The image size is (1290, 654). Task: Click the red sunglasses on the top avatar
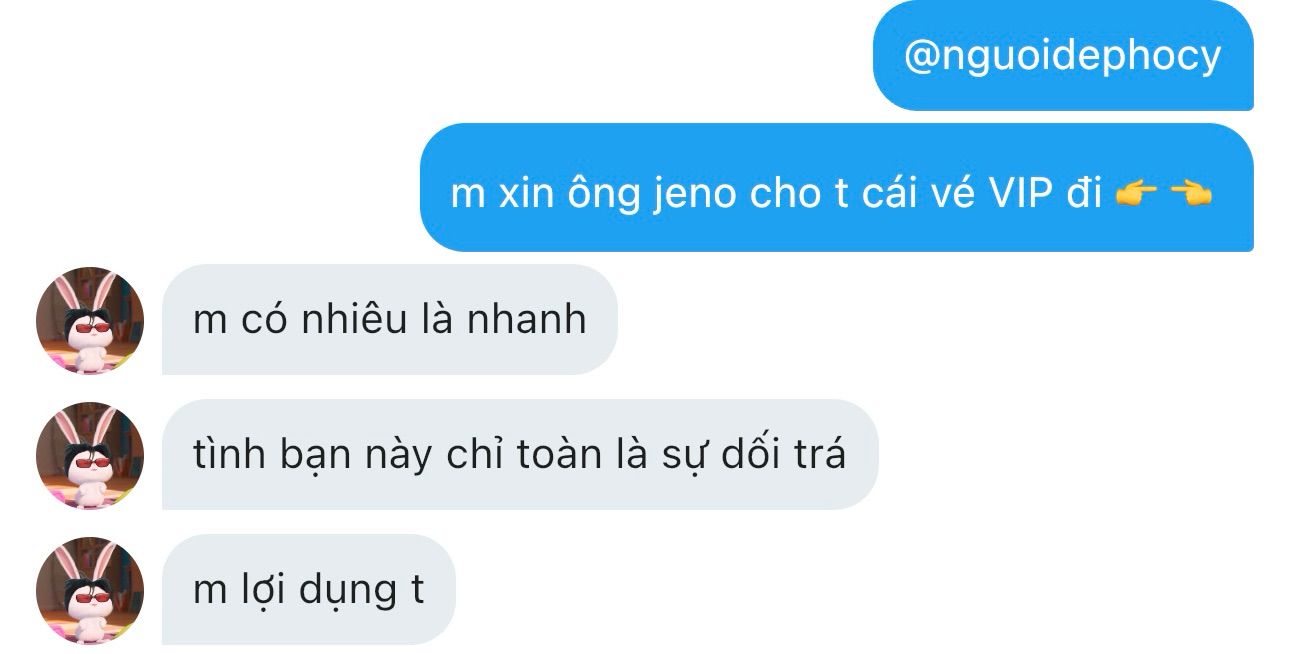[x=88, y=326]
